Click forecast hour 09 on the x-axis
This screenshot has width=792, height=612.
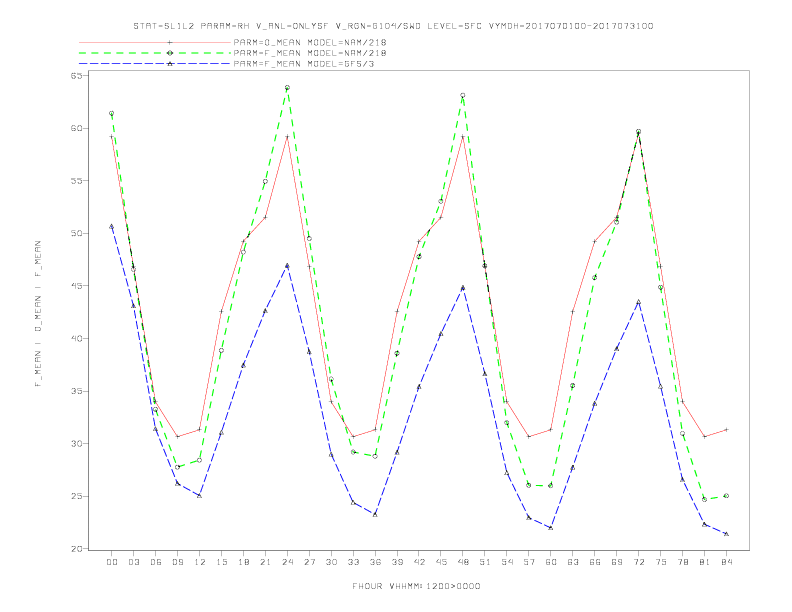[x=177, y=562]
